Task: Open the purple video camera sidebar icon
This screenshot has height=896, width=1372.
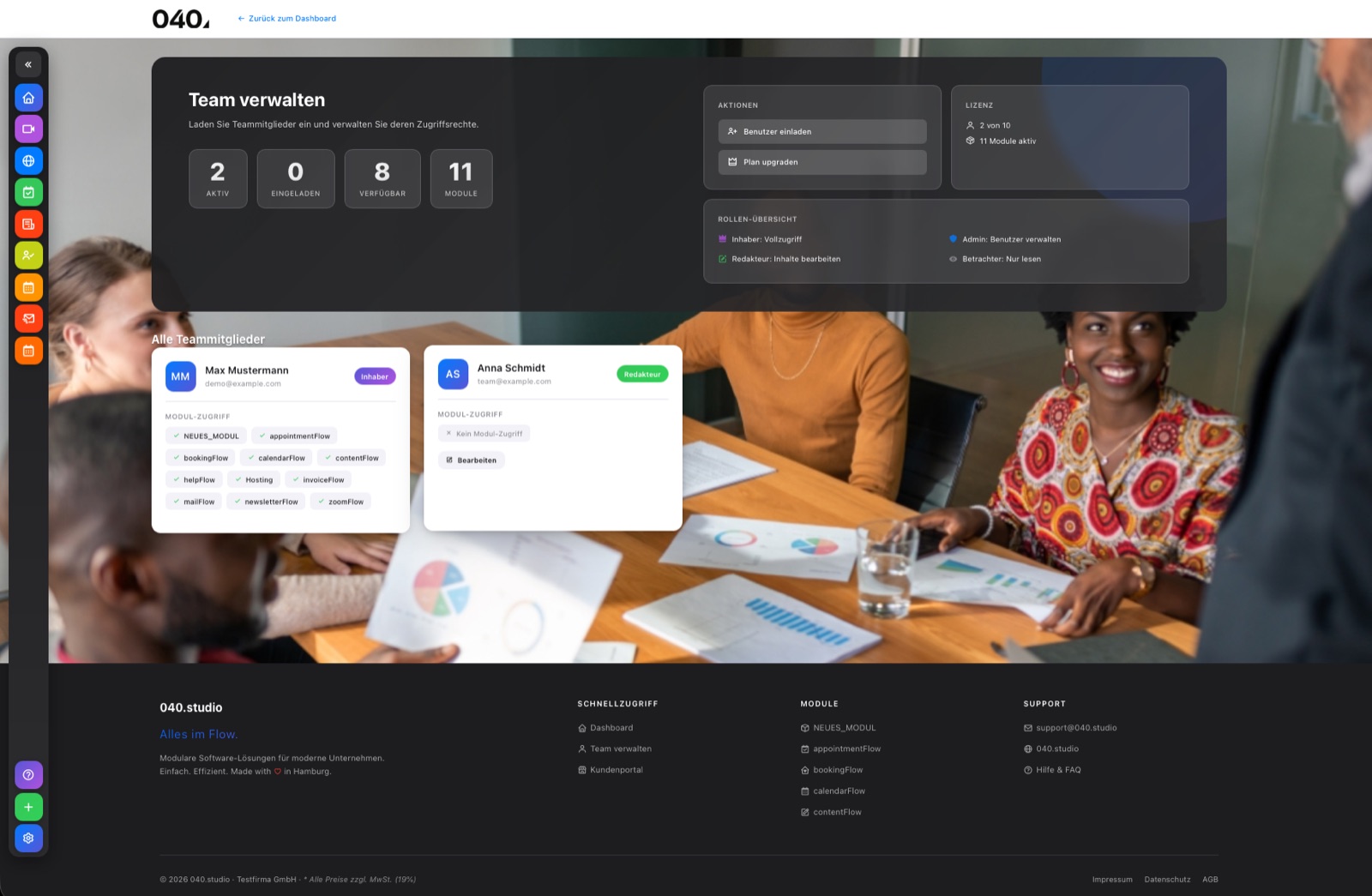Action: 28,129
